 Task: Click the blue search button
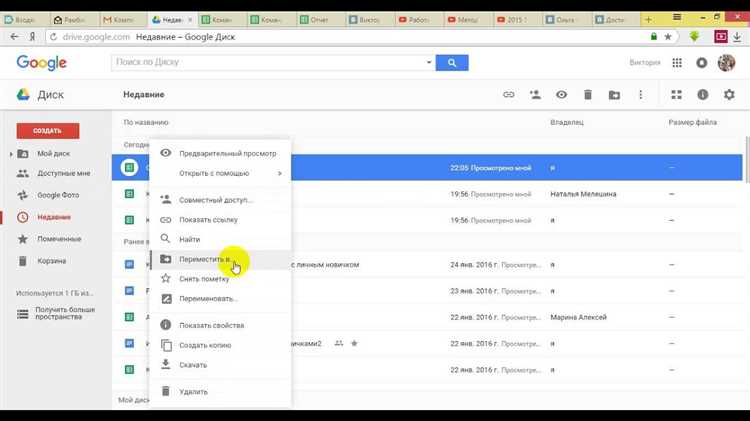[x=452, y=63]
